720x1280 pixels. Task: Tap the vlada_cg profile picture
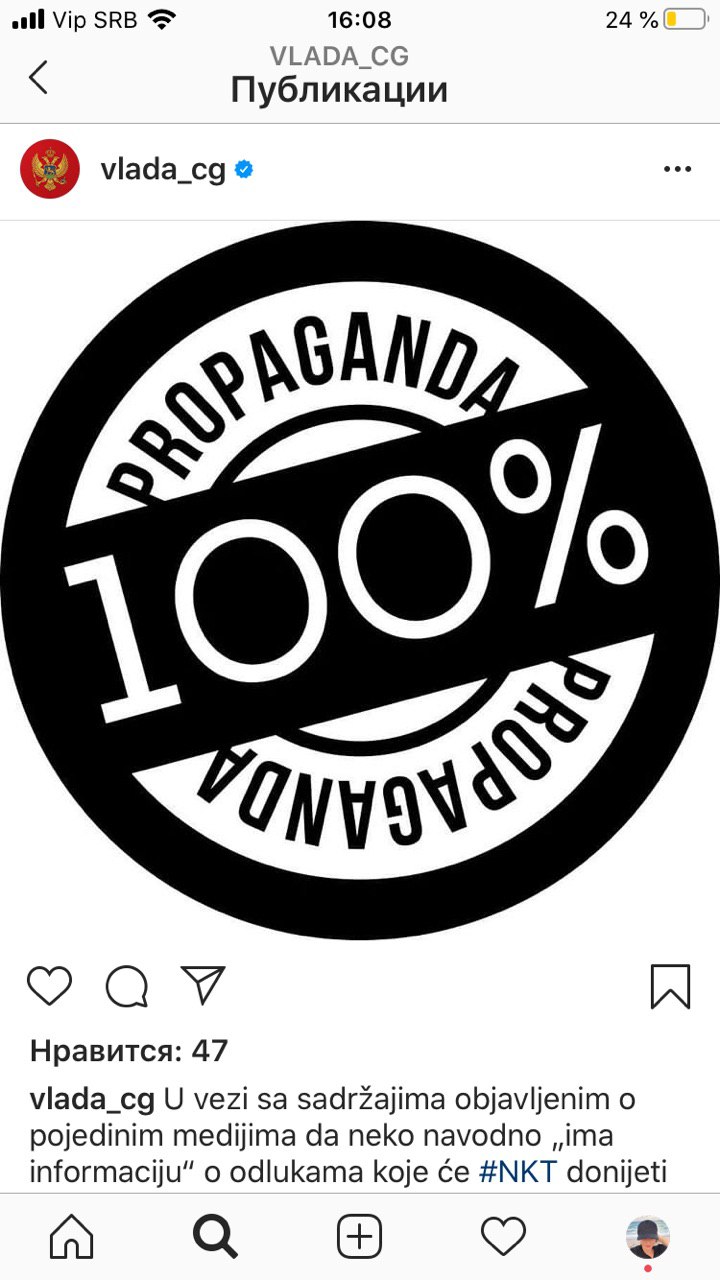click(x=50, y=169)
